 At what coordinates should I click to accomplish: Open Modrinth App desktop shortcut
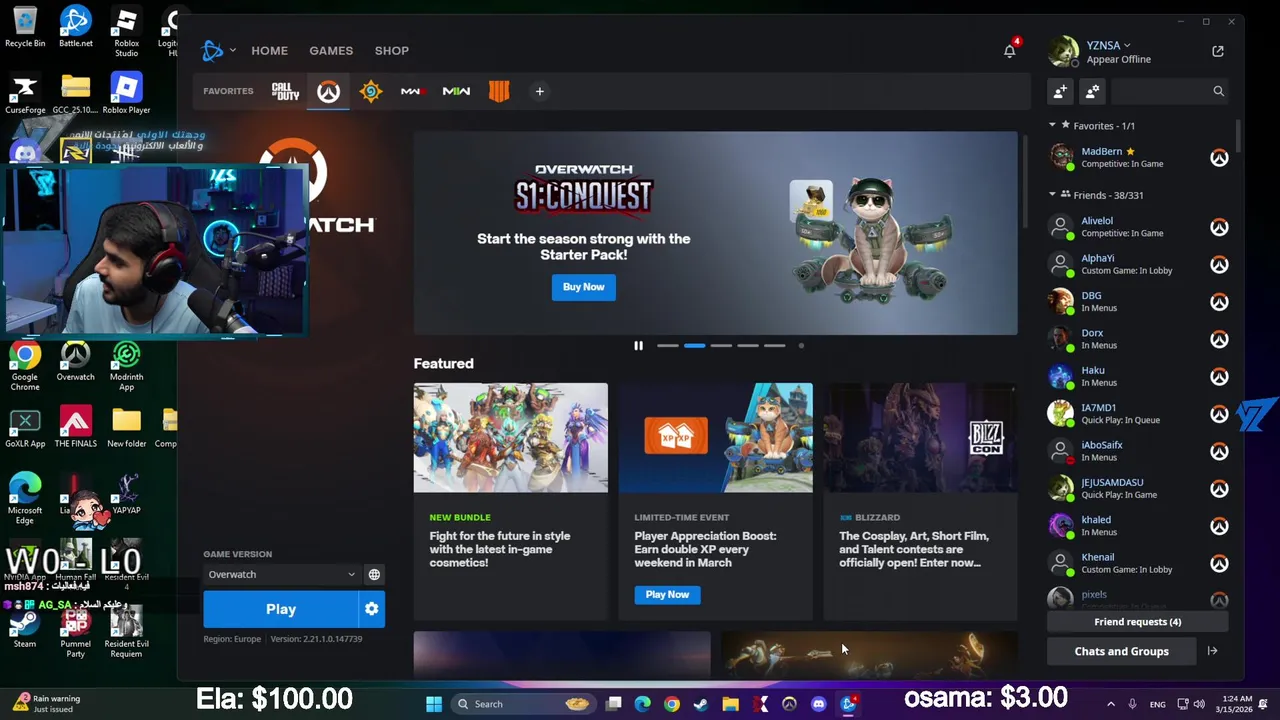click(x=126, y=365)
